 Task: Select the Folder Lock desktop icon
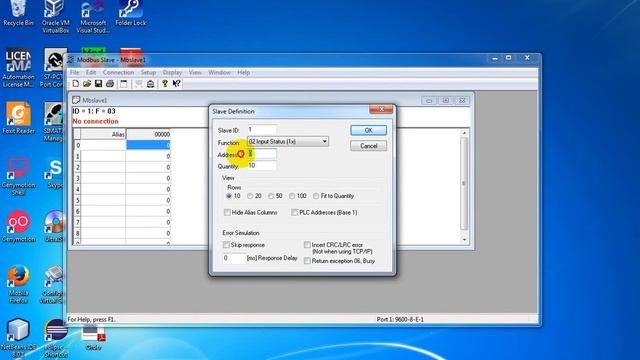pyautogui.click(x=131, y=13)
